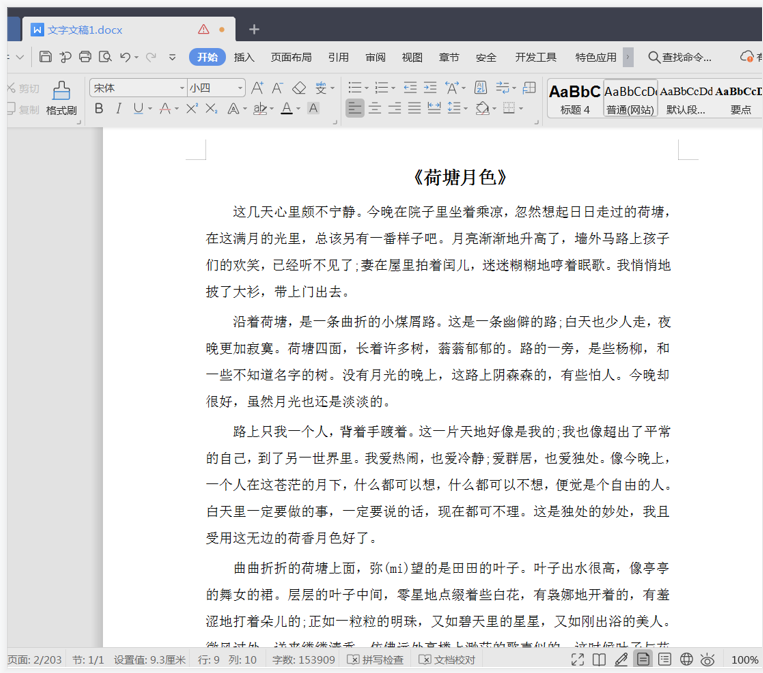Click the strikethrough text icon
Screen dimensions: 763x673
167,108
